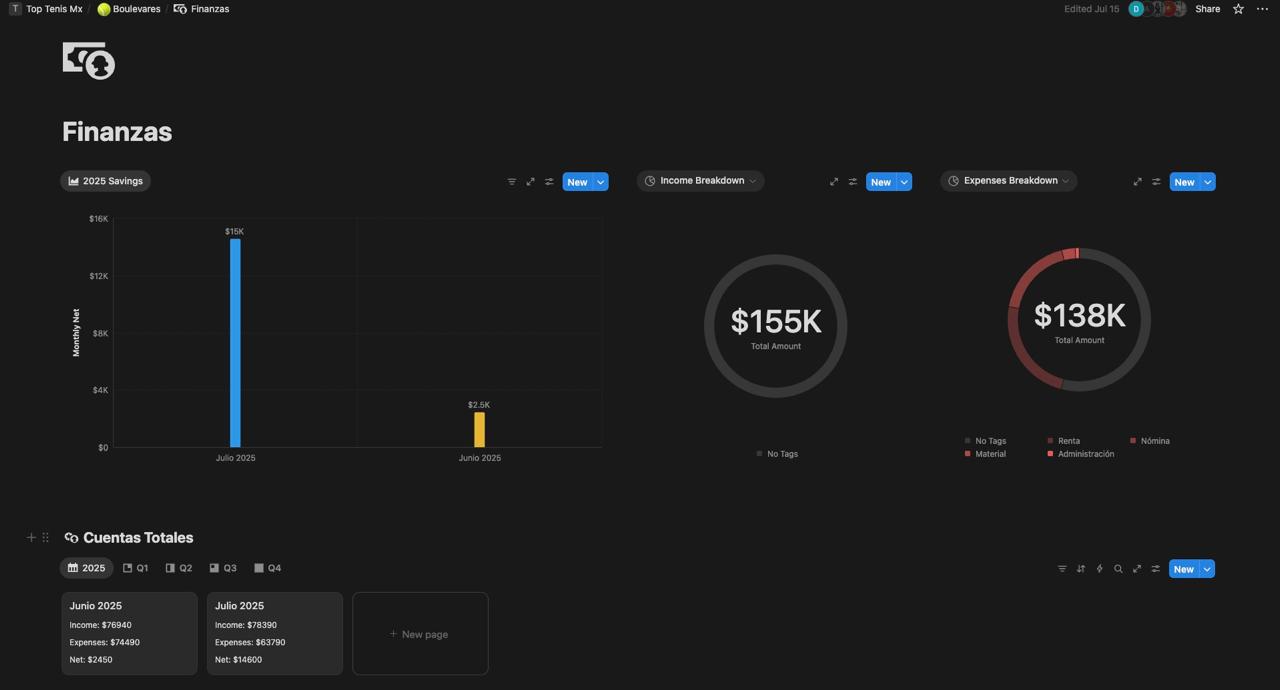Toggle Nómina legend item in Expenses chart

(x=1154, y=441)
